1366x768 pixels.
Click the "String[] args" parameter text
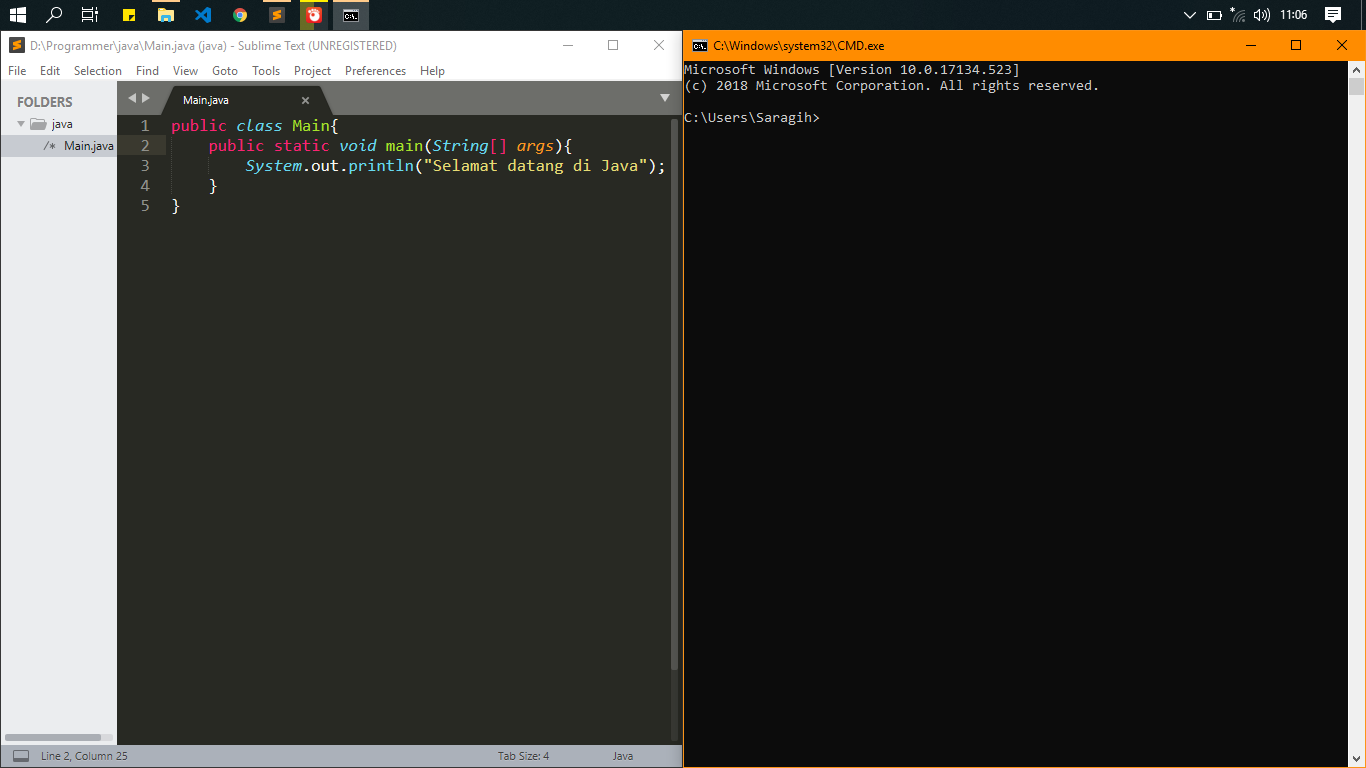click(x=493, y=146)
